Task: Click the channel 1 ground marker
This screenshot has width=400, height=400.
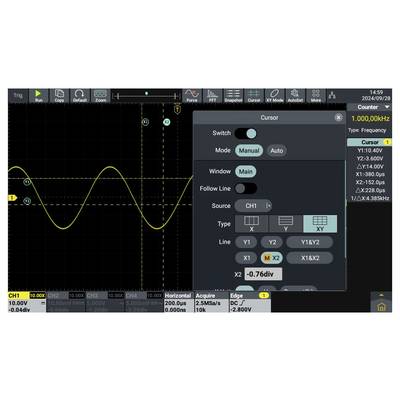Action: 12,198
